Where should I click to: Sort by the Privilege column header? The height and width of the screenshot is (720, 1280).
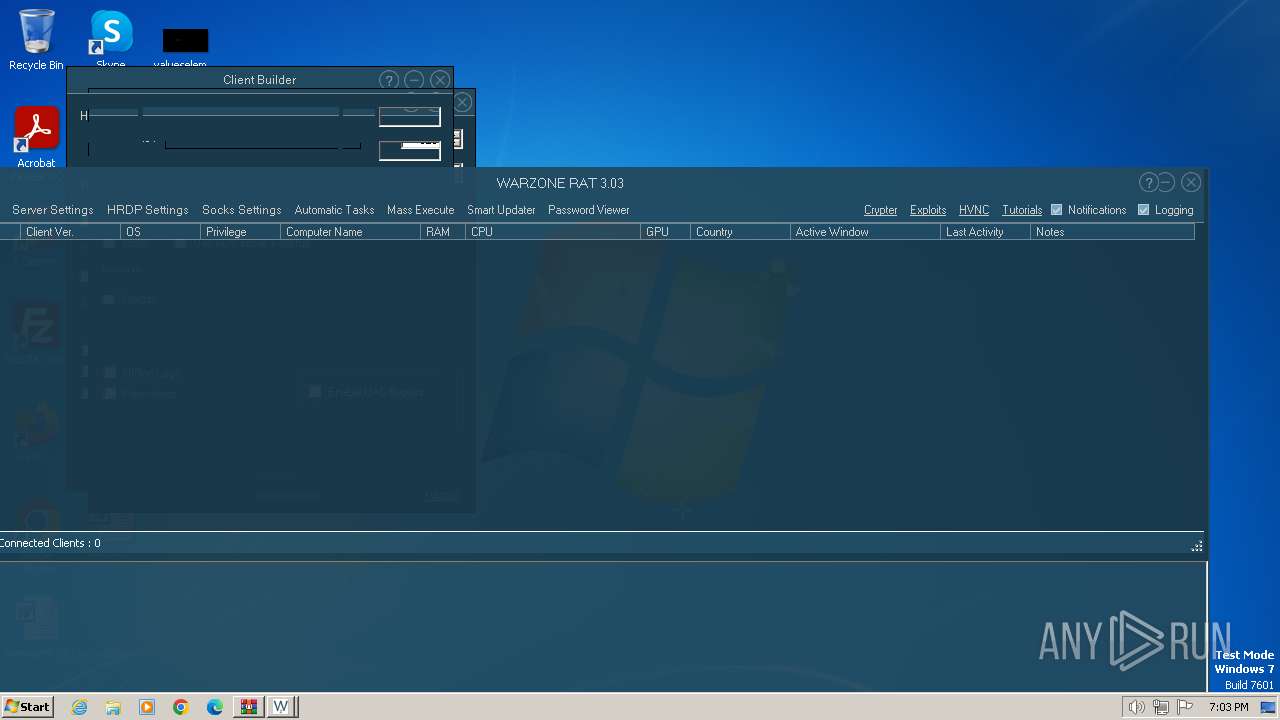tap(240, 232)
